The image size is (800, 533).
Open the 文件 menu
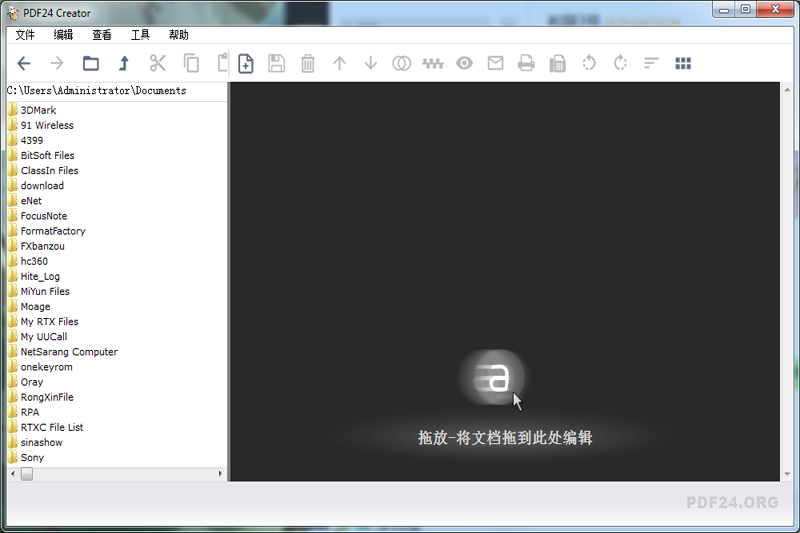tap(25, 34)
